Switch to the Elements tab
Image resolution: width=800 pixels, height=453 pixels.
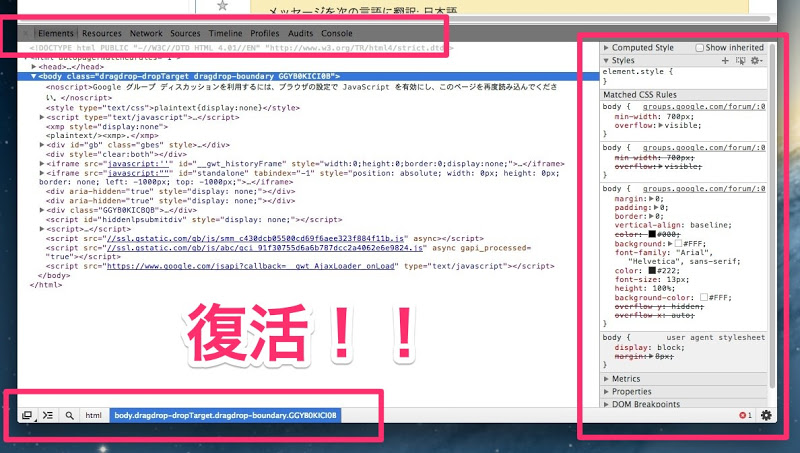tap(56, 33)
